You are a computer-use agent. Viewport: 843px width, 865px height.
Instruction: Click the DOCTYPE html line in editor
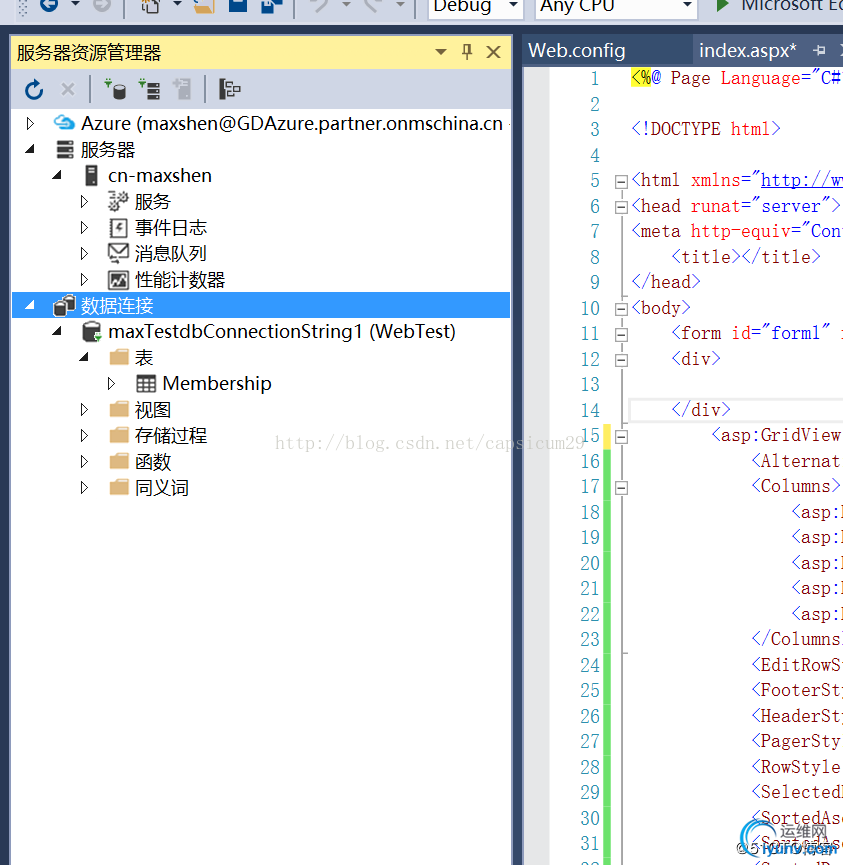click(x=706, y=129)
